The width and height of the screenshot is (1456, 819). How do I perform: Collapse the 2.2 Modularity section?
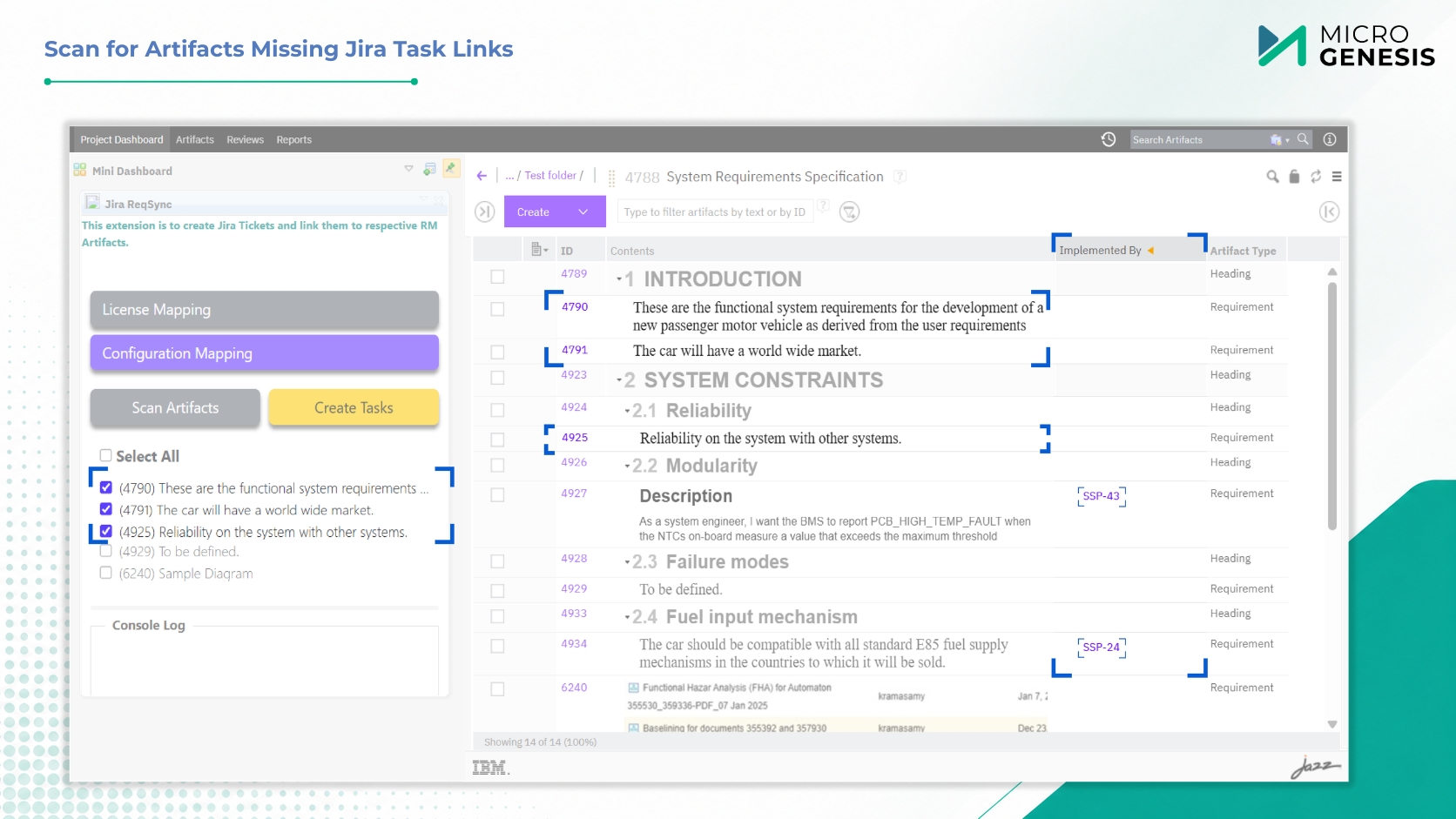click(627, 467)
